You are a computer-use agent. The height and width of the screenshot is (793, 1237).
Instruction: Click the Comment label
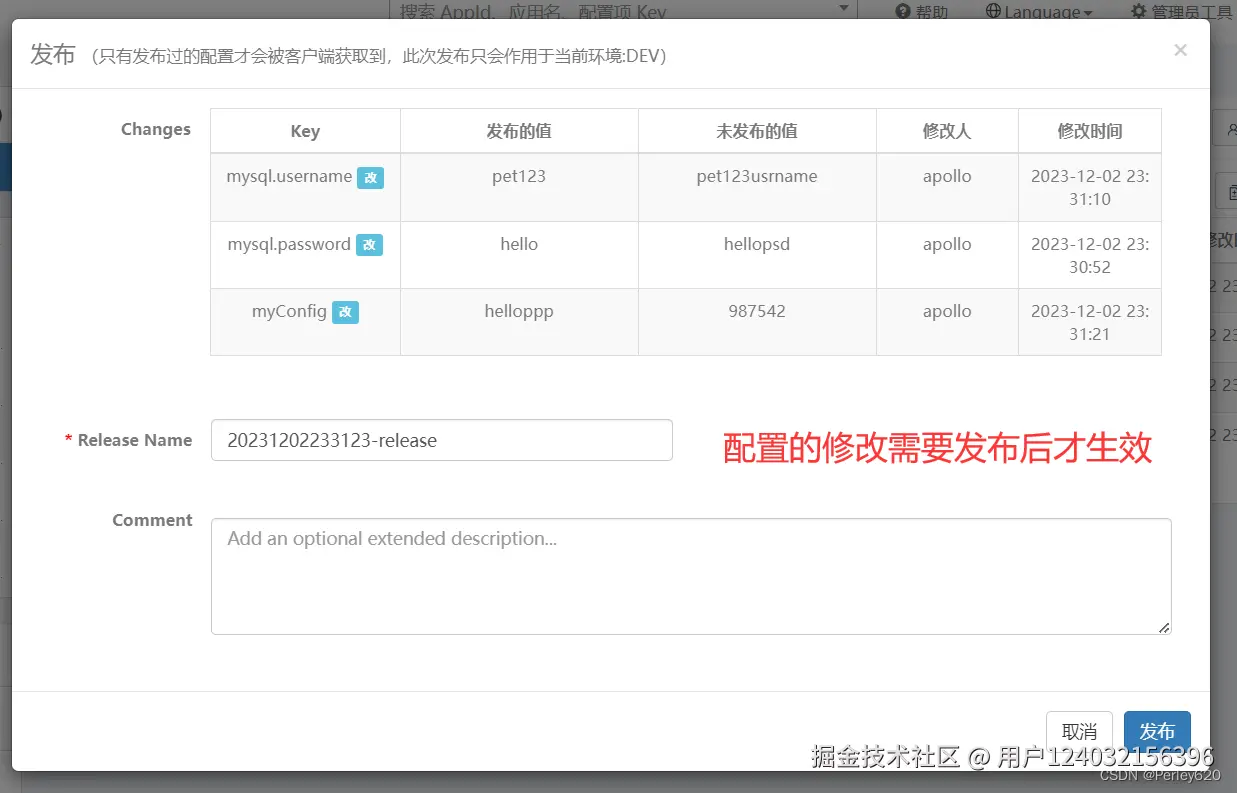click(152, 520)
